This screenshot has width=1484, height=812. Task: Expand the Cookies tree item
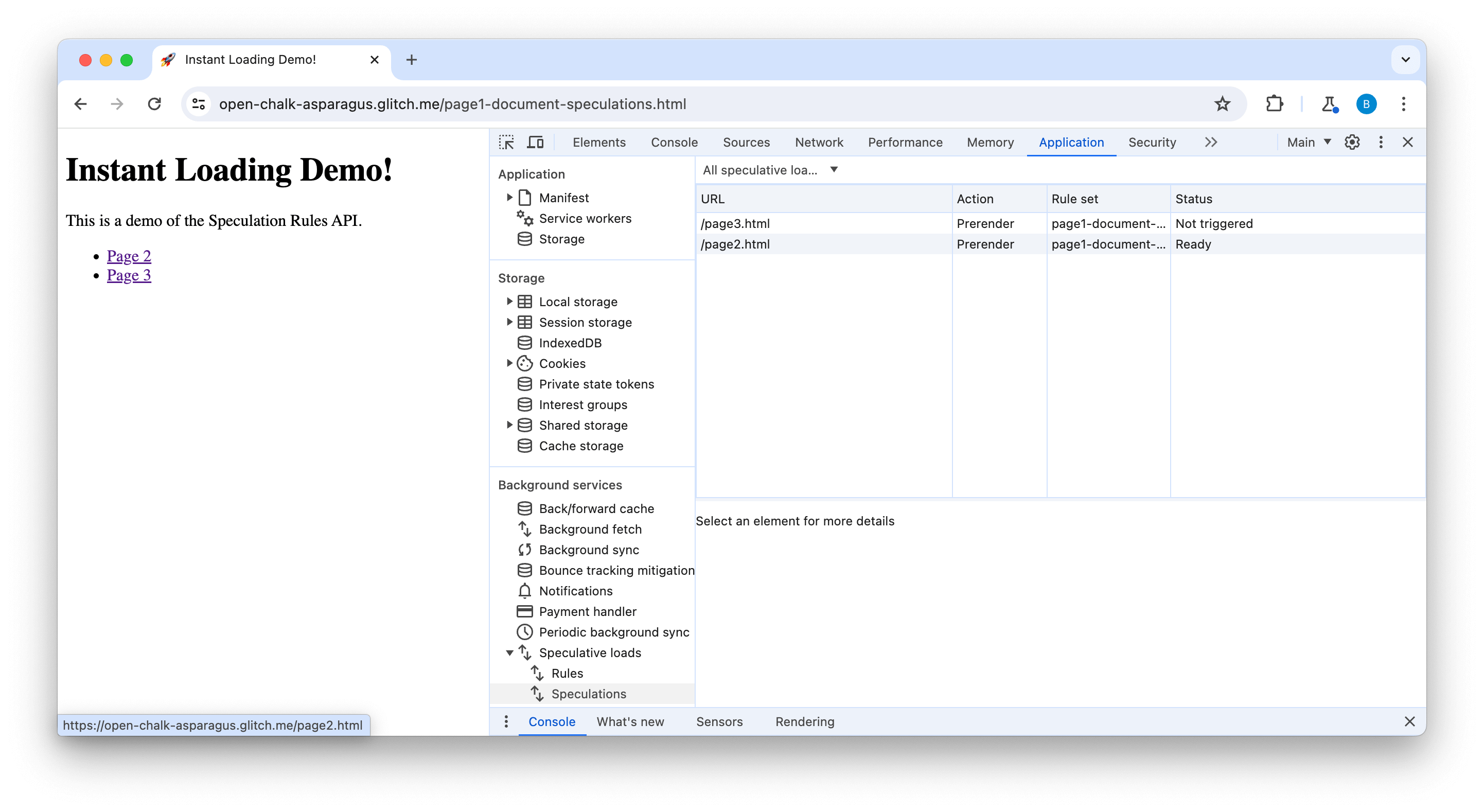point(510,363)
